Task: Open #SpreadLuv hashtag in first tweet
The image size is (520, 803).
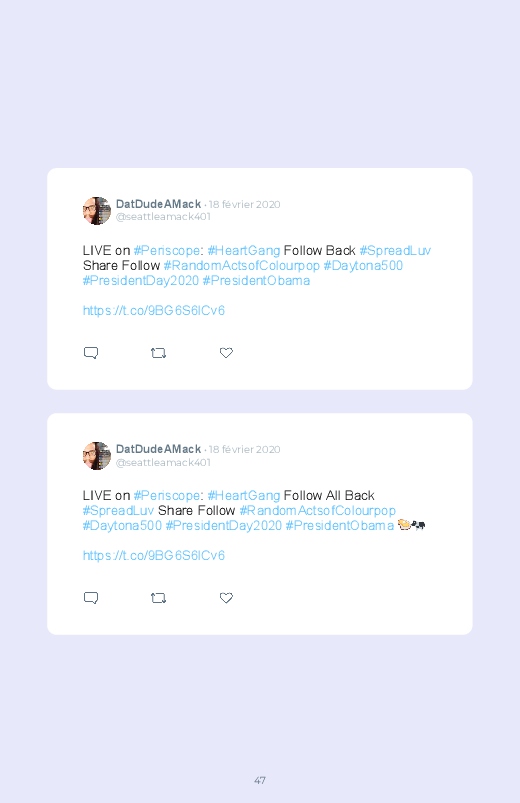Action: pyautogui.click(x=395, y=250)
